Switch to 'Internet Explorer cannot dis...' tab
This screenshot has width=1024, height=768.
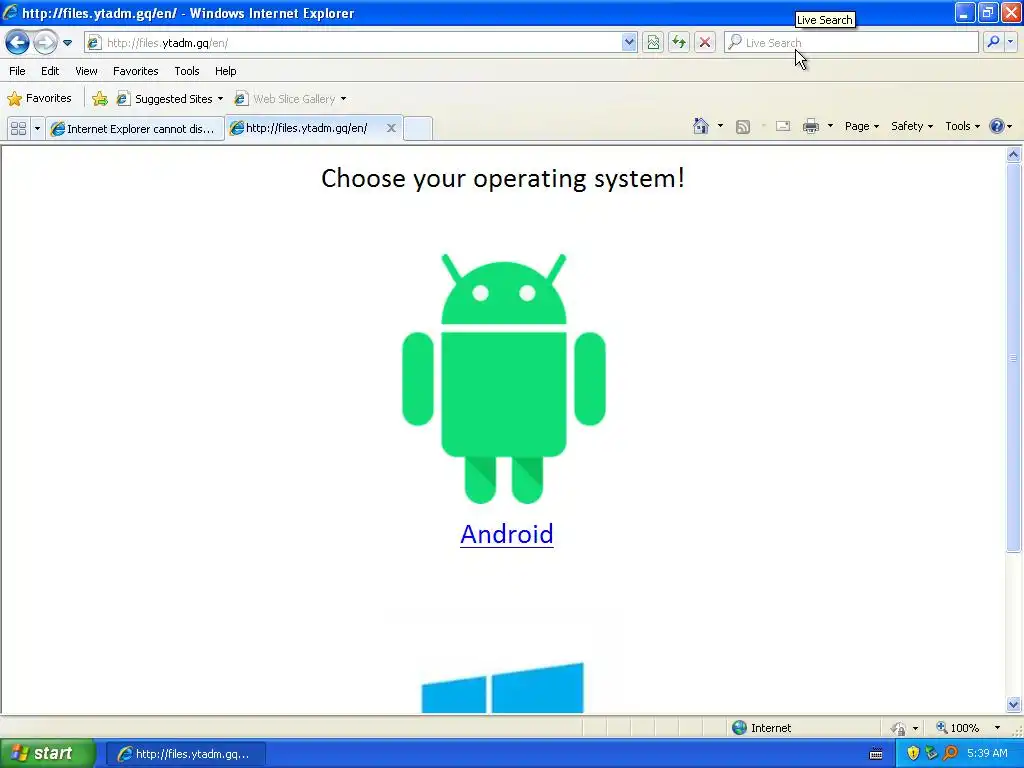pos(135,129)
